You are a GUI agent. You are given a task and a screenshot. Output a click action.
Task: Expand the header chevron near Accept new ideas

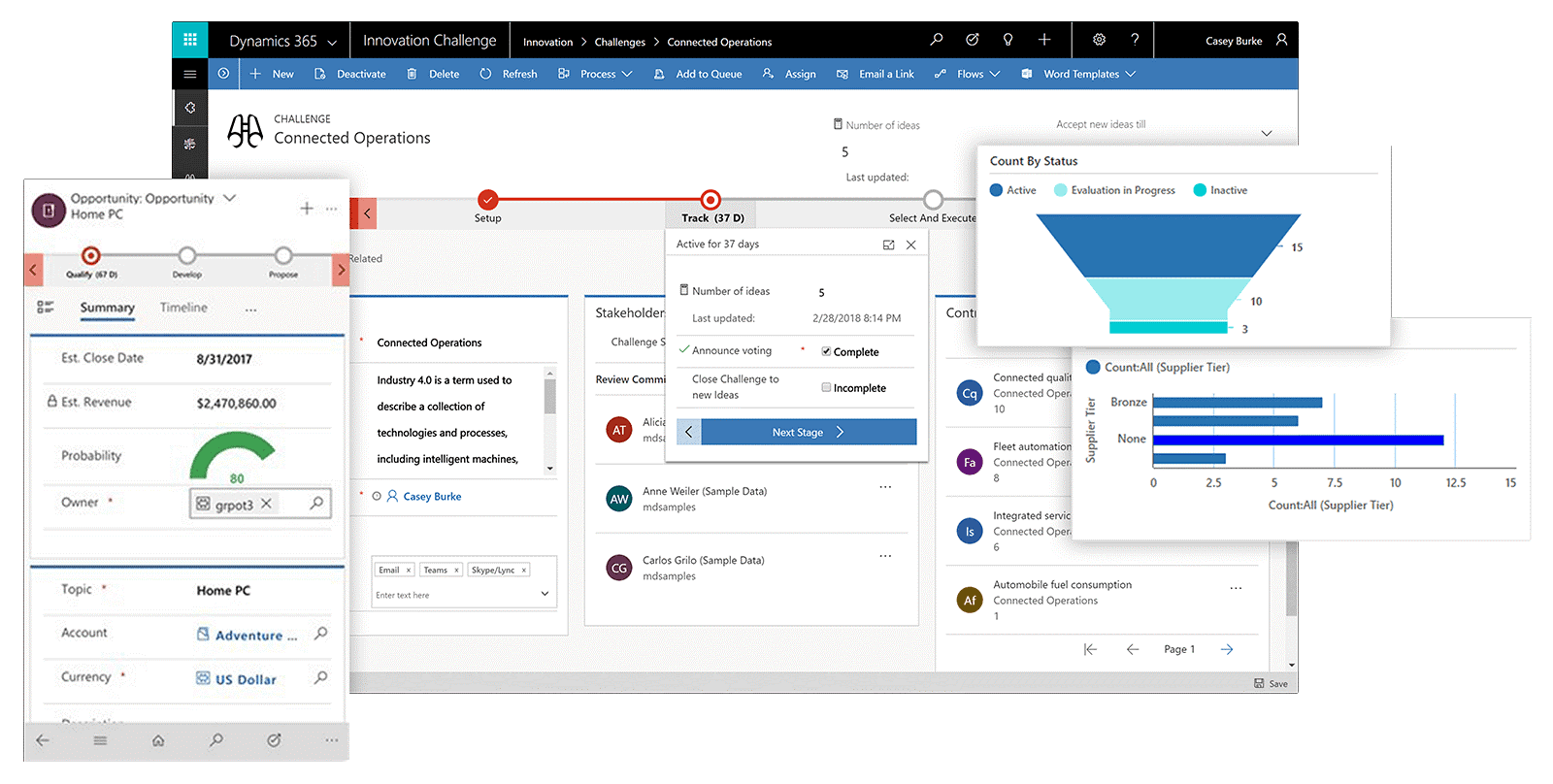1267,133
